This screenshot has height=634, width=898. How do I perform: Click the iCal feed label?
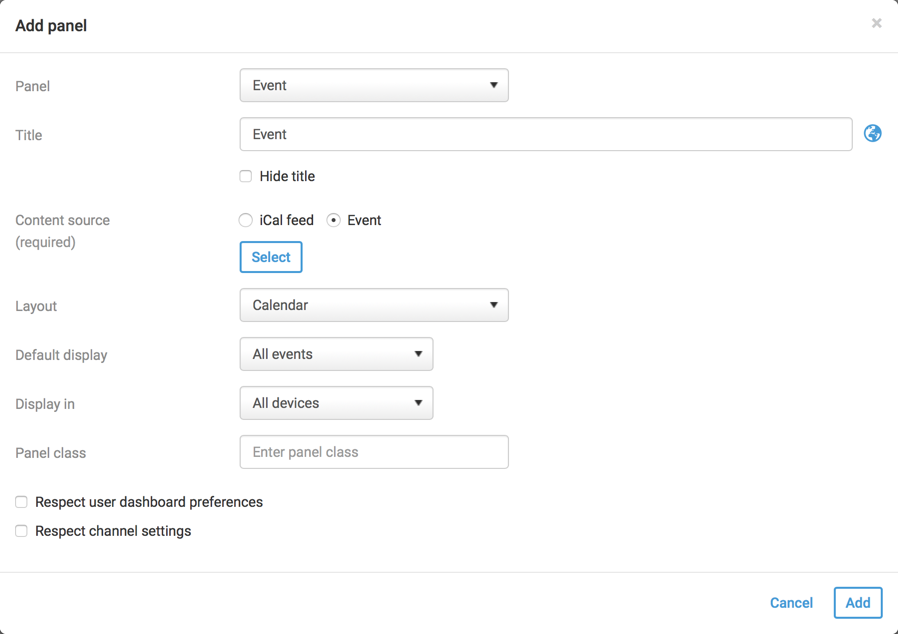coord(287,220)
